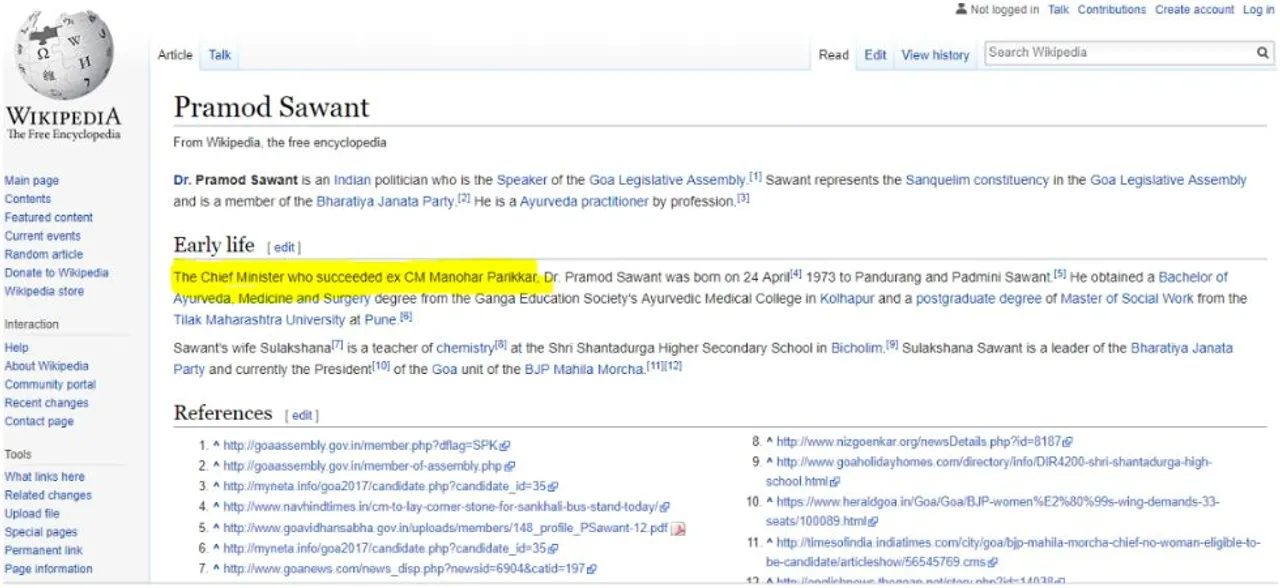Open the BJP Mahila Morcha link
Screen dimensions: 1280x588
click(585, 369)
